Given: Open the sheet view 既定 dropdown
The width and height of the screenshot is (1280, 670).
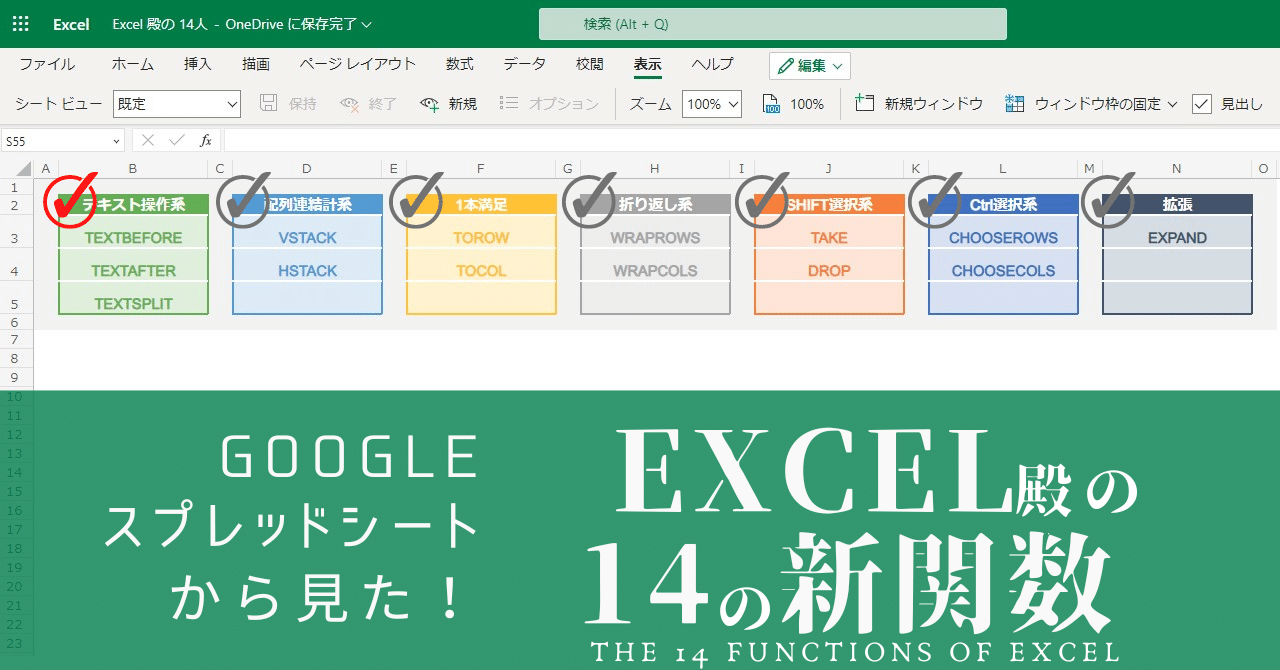Looking at the screenshot, I should coord(176,103).
